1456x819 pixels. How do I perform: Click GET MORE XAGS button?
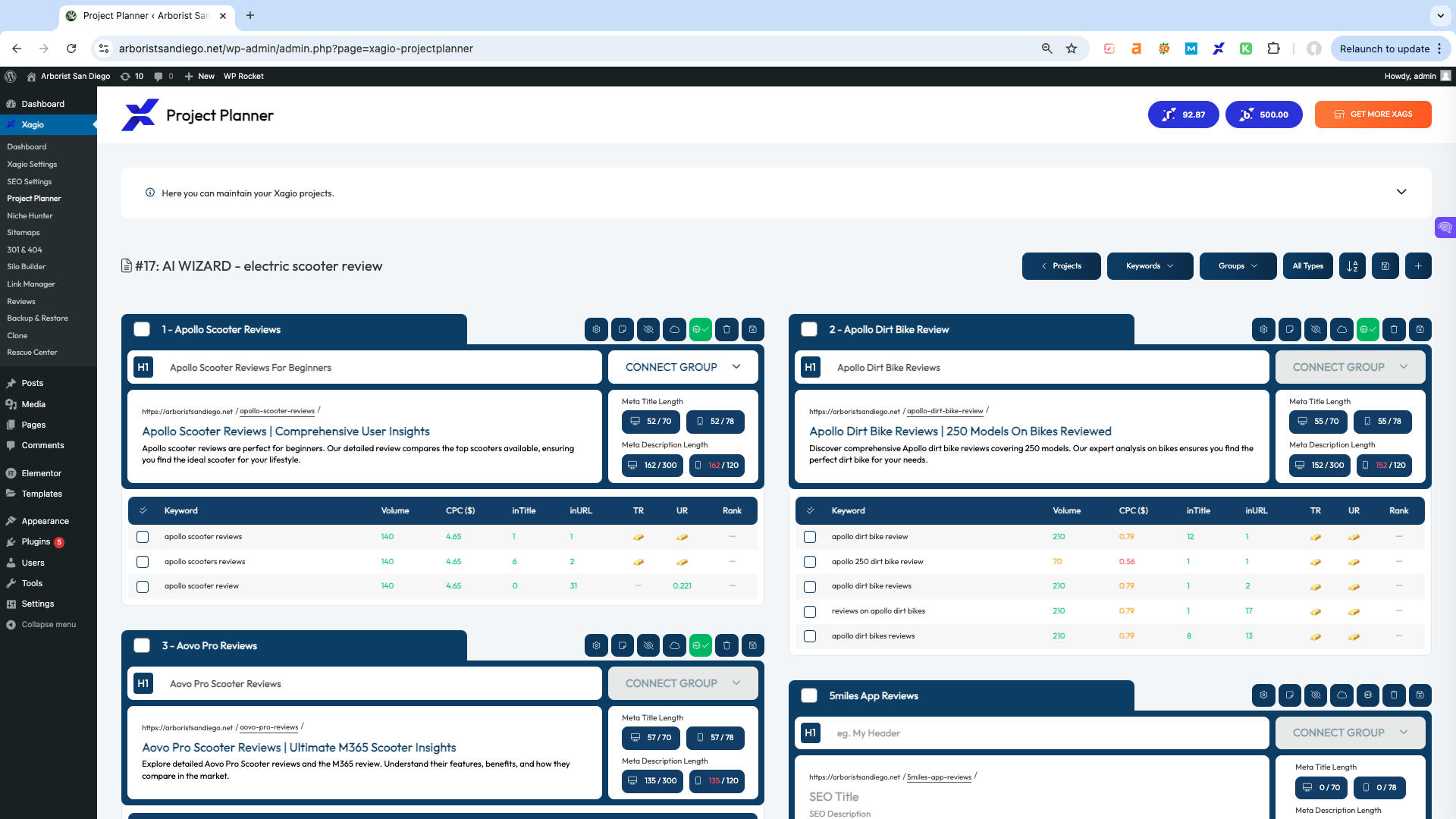click(x=1373, y=115)
